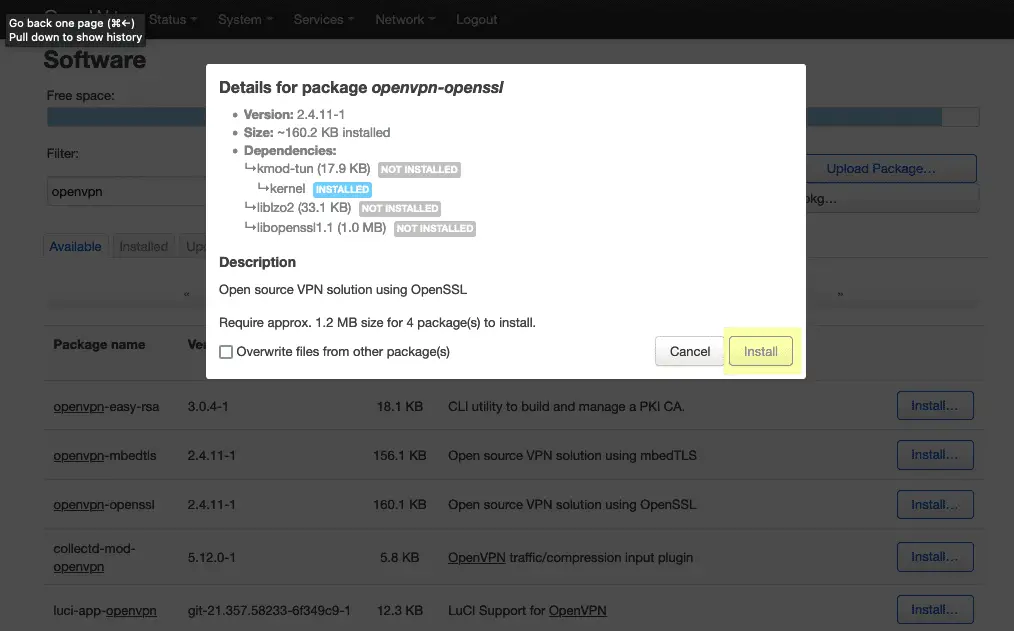Click the 156.1 KB size cell
1014x631 pixels.
click(400, 456)
